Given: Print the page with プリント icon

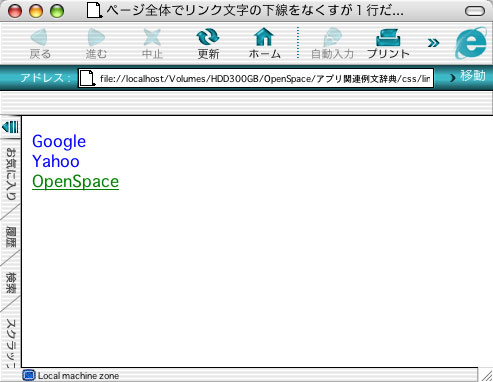Looking at the screenshot, I should click(x=388, y=37).
